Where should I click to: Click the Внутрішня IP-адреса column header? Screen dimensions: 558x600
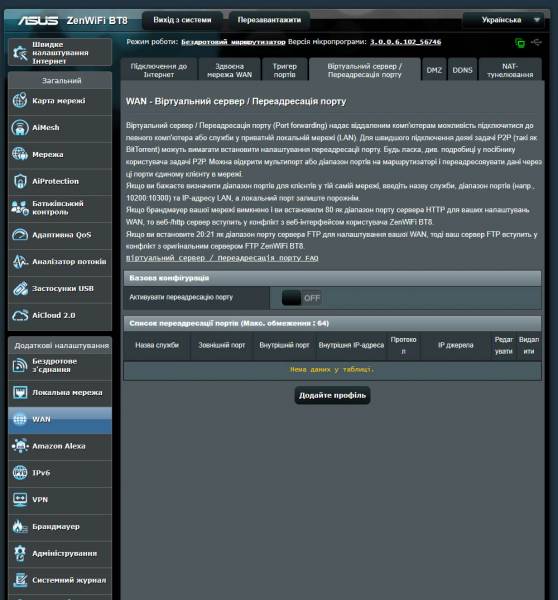point(351,345)
